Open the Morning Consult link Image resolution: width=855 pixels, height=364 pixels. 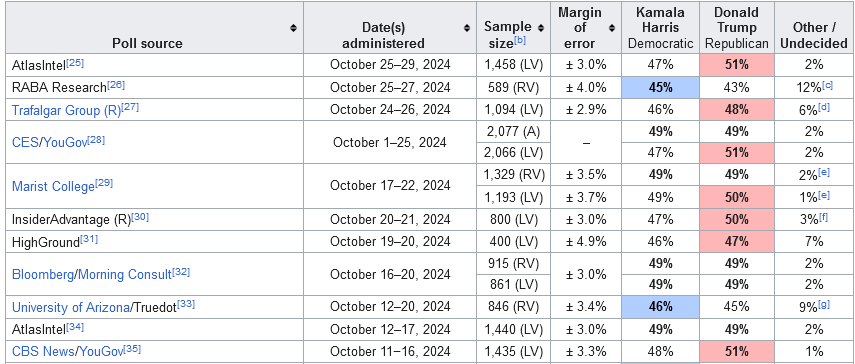click(x=125, y=275)
